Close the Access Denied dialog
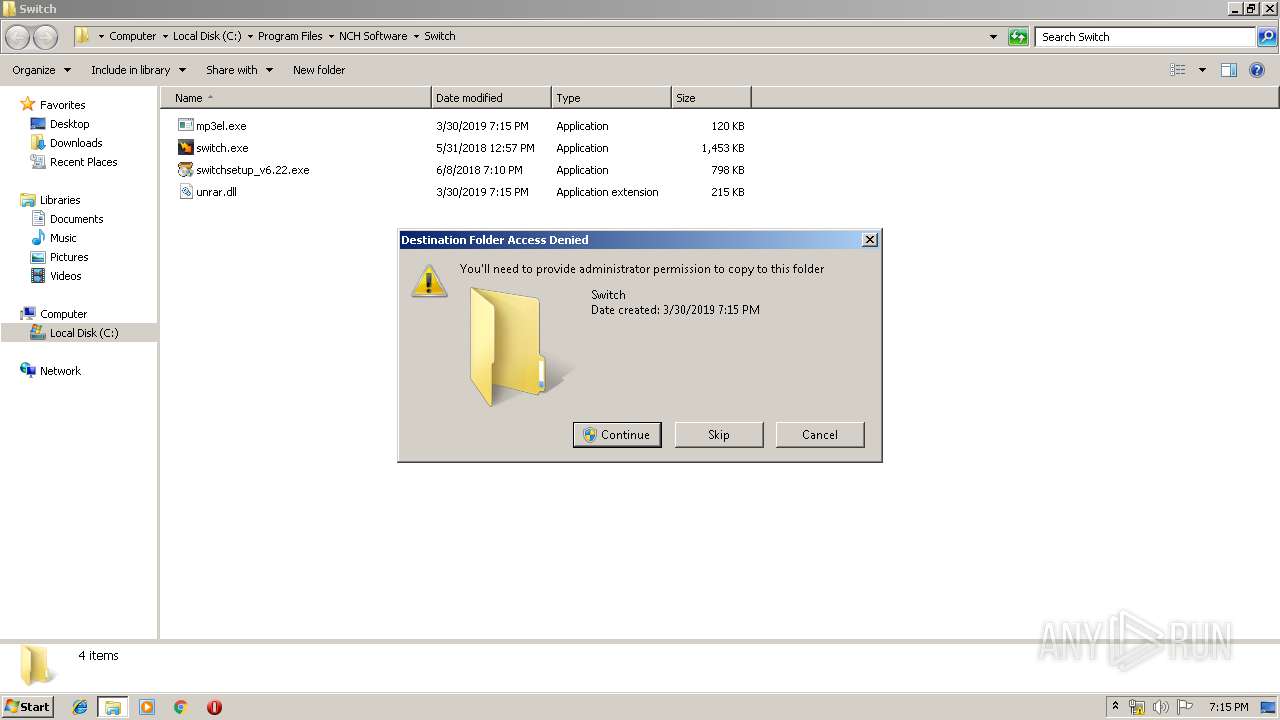 click(870, 240)
